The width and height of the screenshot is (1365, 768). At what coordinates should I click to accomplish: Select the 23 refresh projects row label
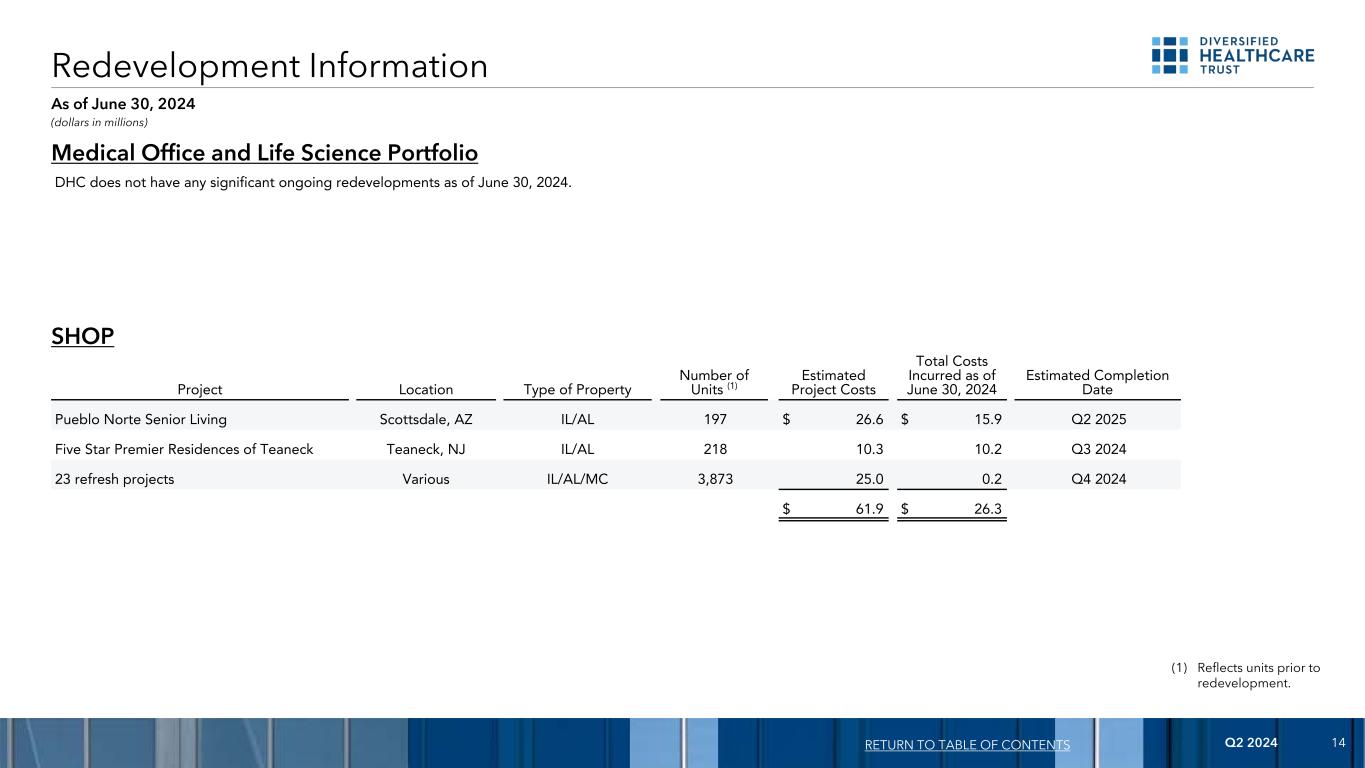coord(114,479)
